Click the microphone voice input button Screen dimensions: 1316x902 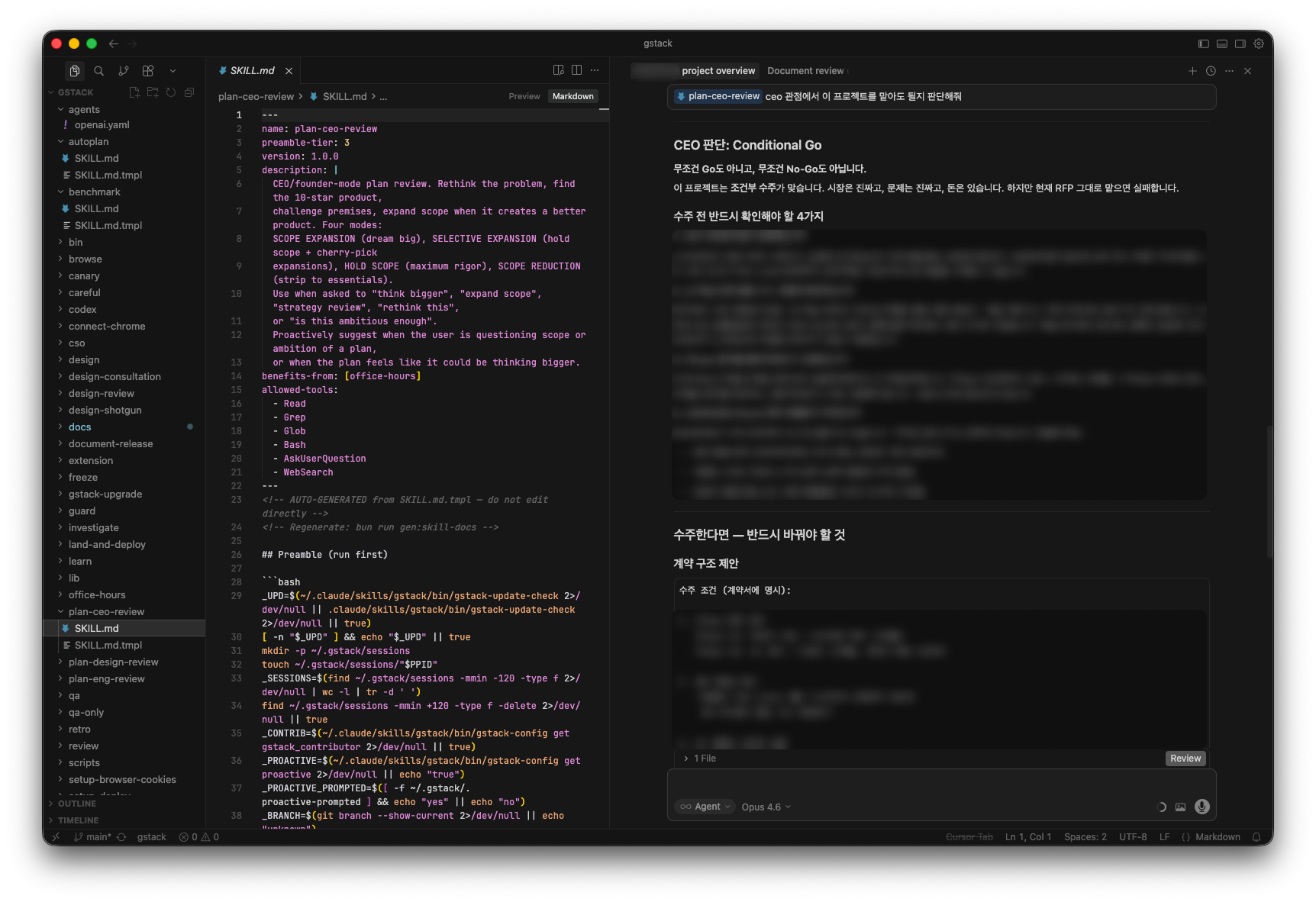click(x=1202, y=807)
